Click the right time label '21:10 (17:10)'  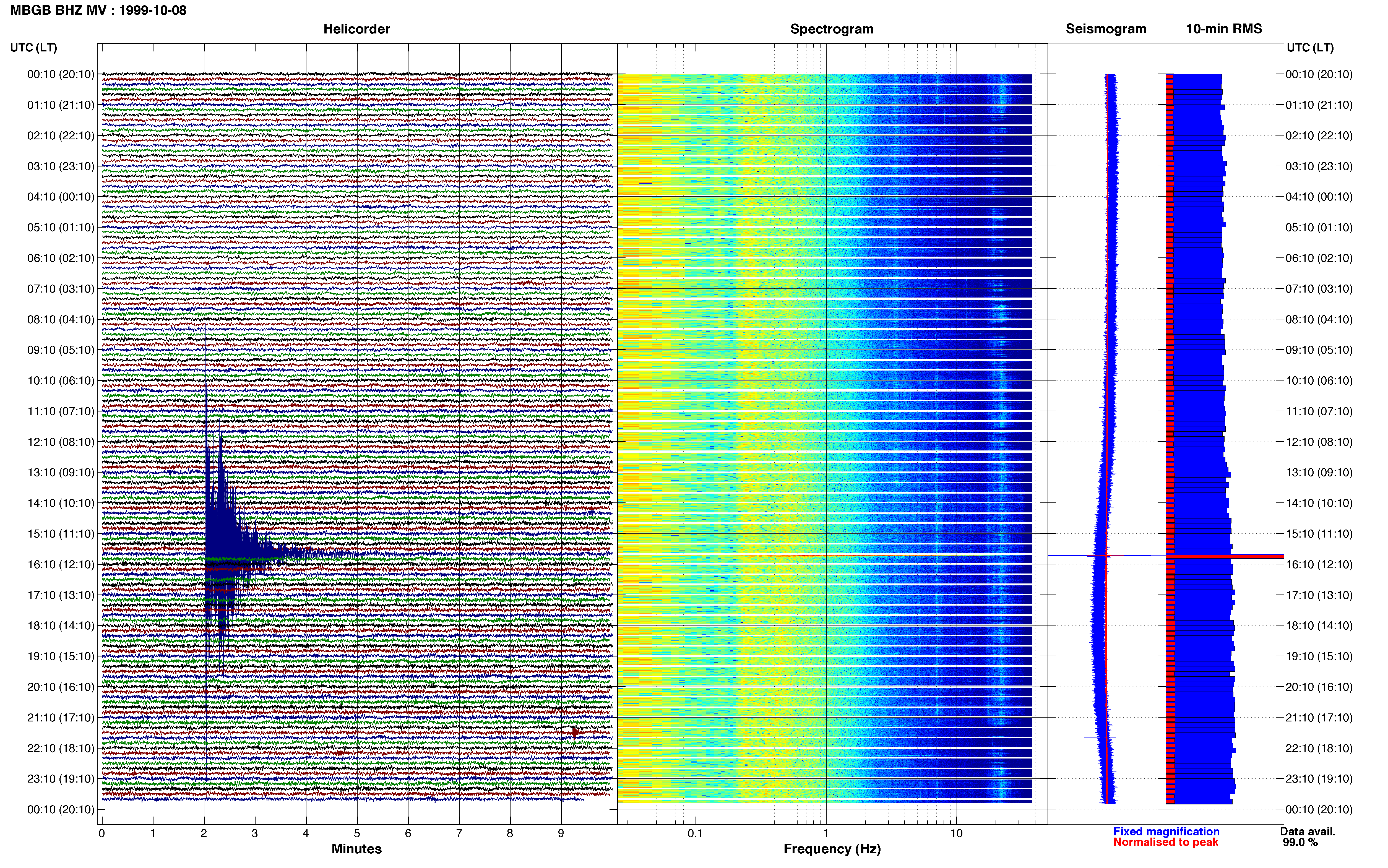(1319, 718)
